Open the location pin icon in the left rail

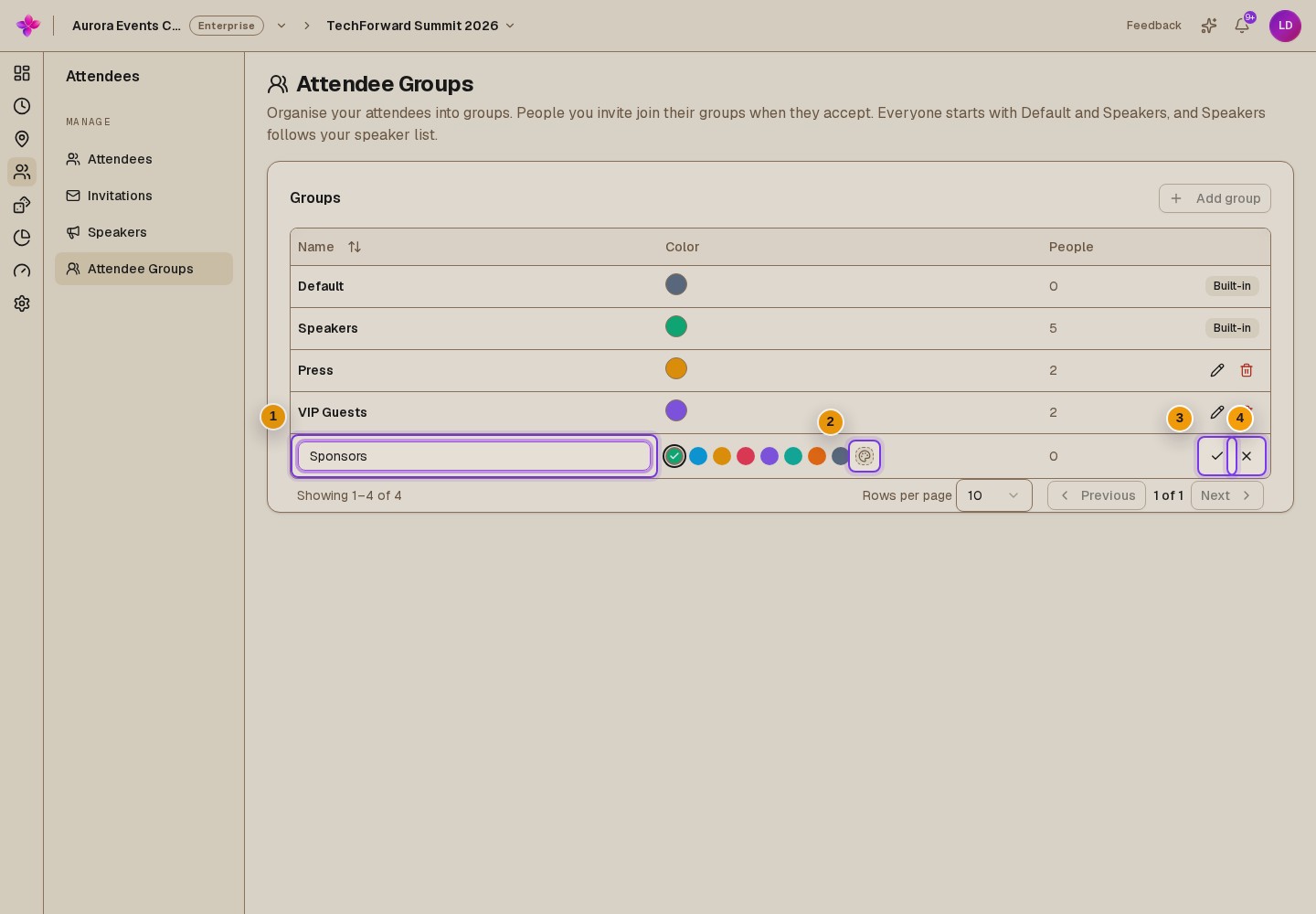click(22, 139)
